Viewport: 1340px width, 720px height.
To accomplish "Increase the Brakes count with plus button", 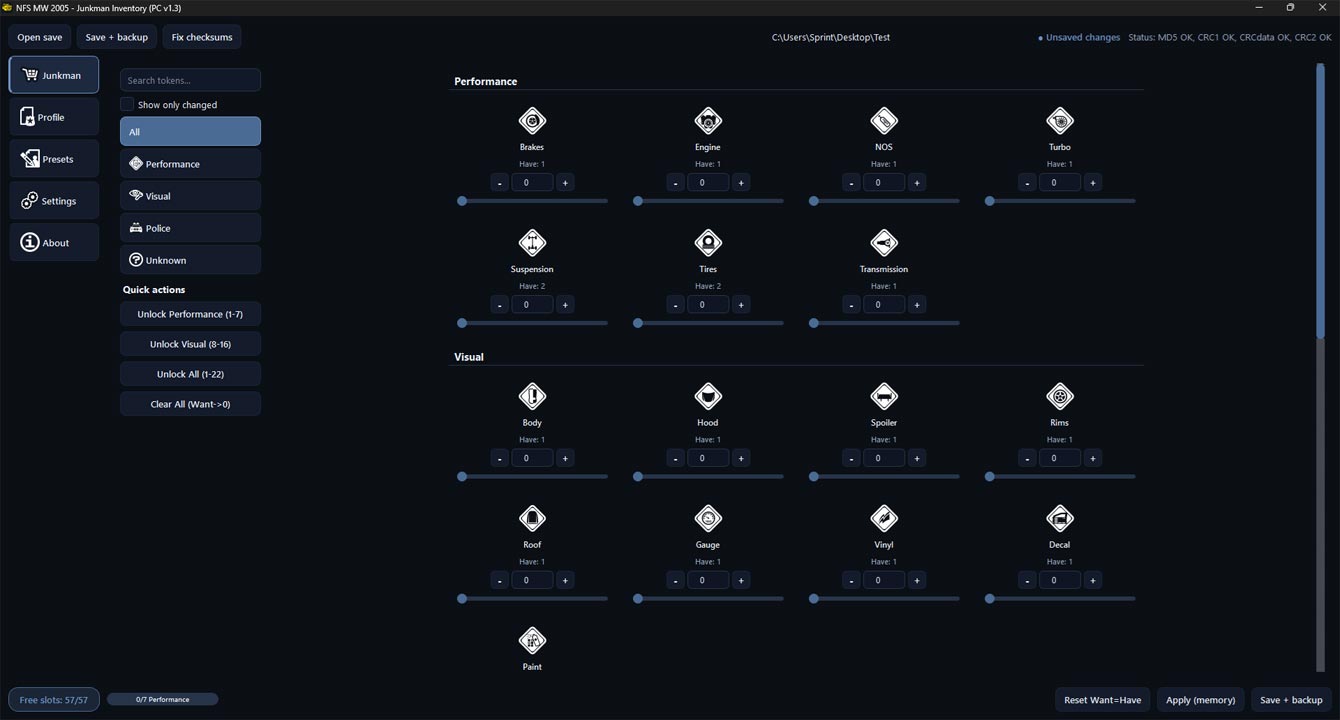I will point(565,183).
